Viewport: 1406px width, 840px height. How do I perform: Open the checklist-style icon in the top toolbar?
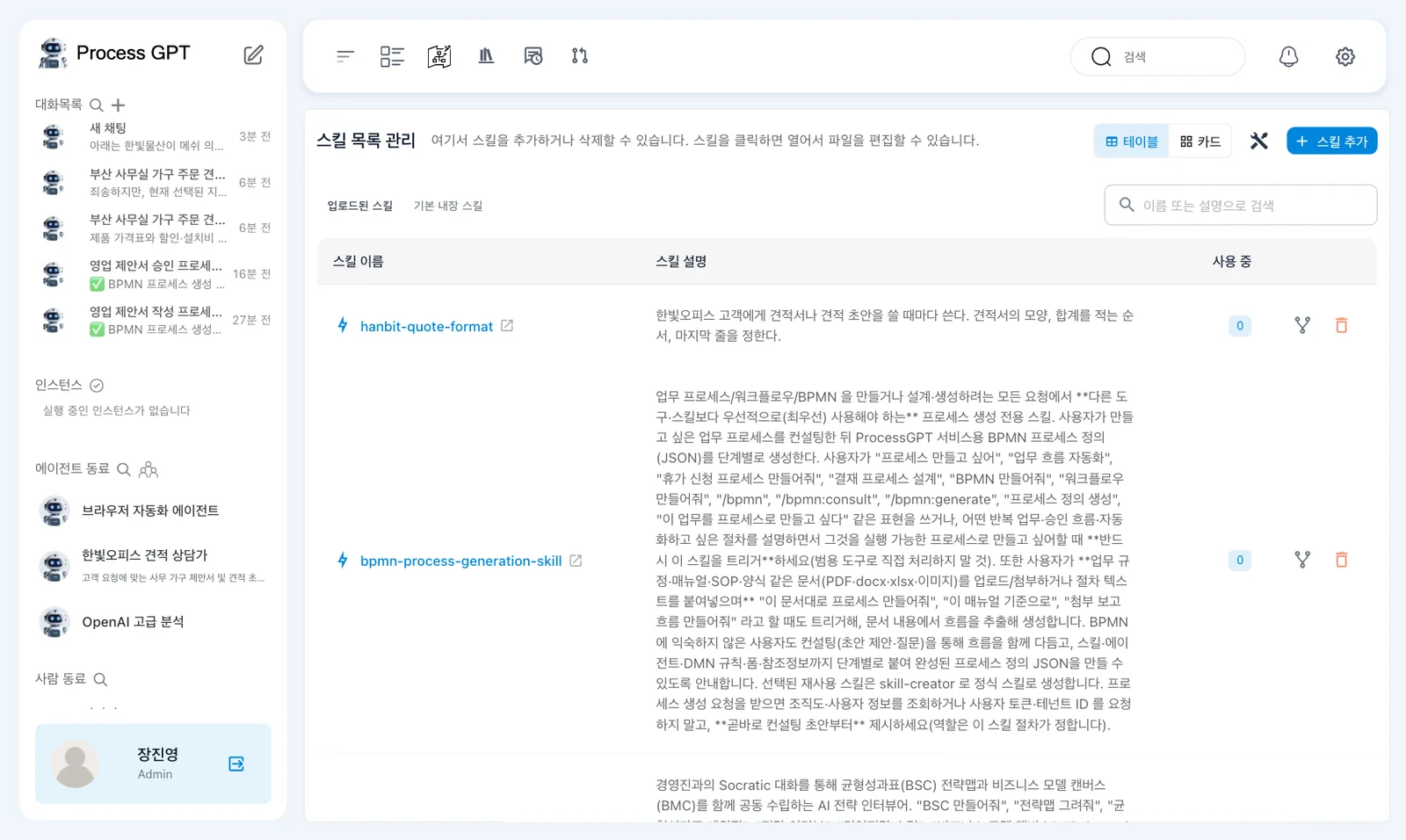(x=392, y=56)
